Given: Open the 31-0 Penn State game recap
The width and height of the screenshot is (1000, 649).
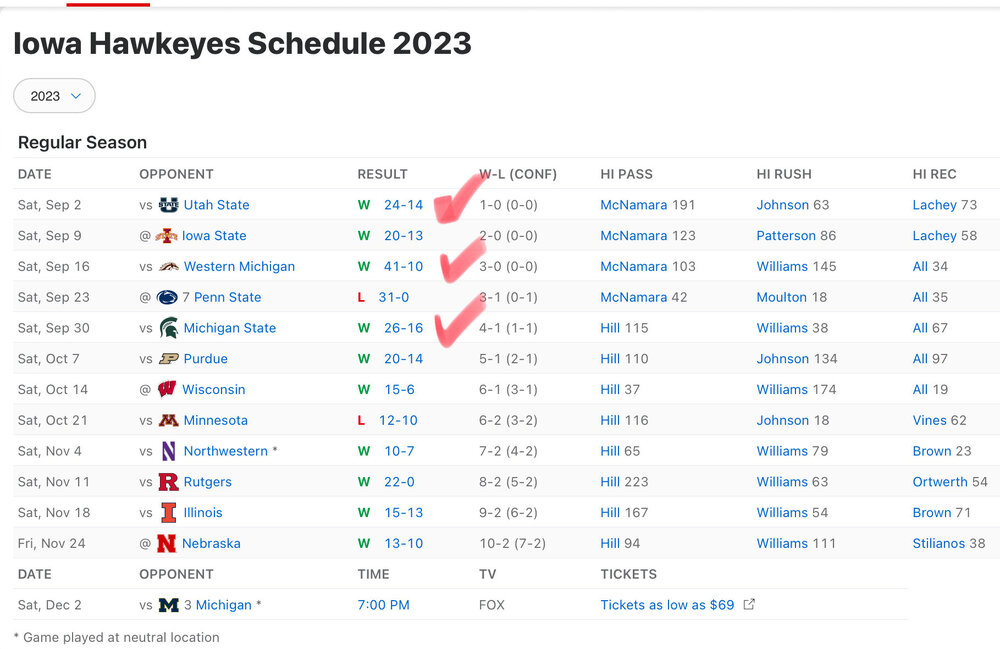Looking at the screenshot, I should [393, 297].
